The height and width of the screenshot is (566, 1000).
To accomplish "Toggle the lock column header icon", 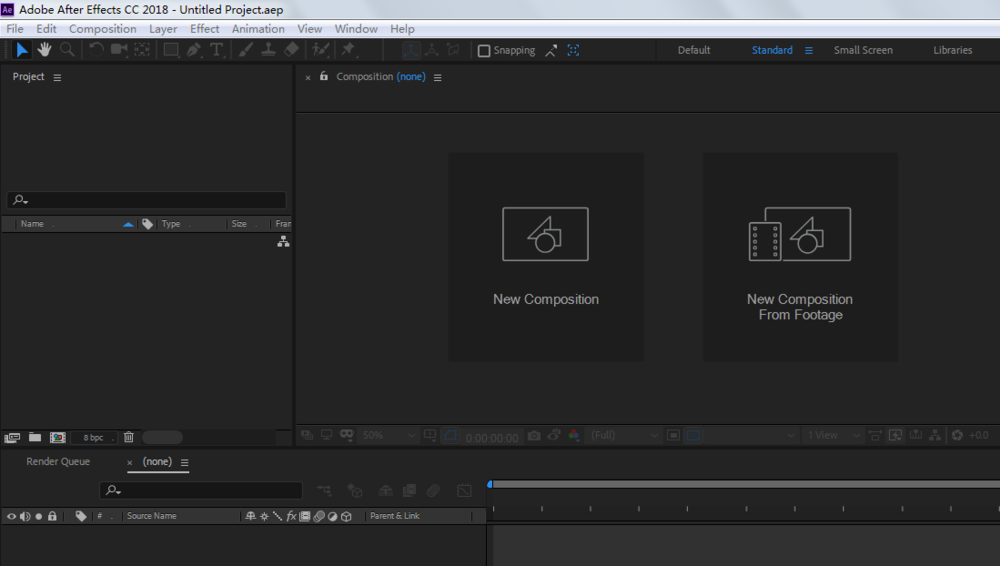I will 52,516.
